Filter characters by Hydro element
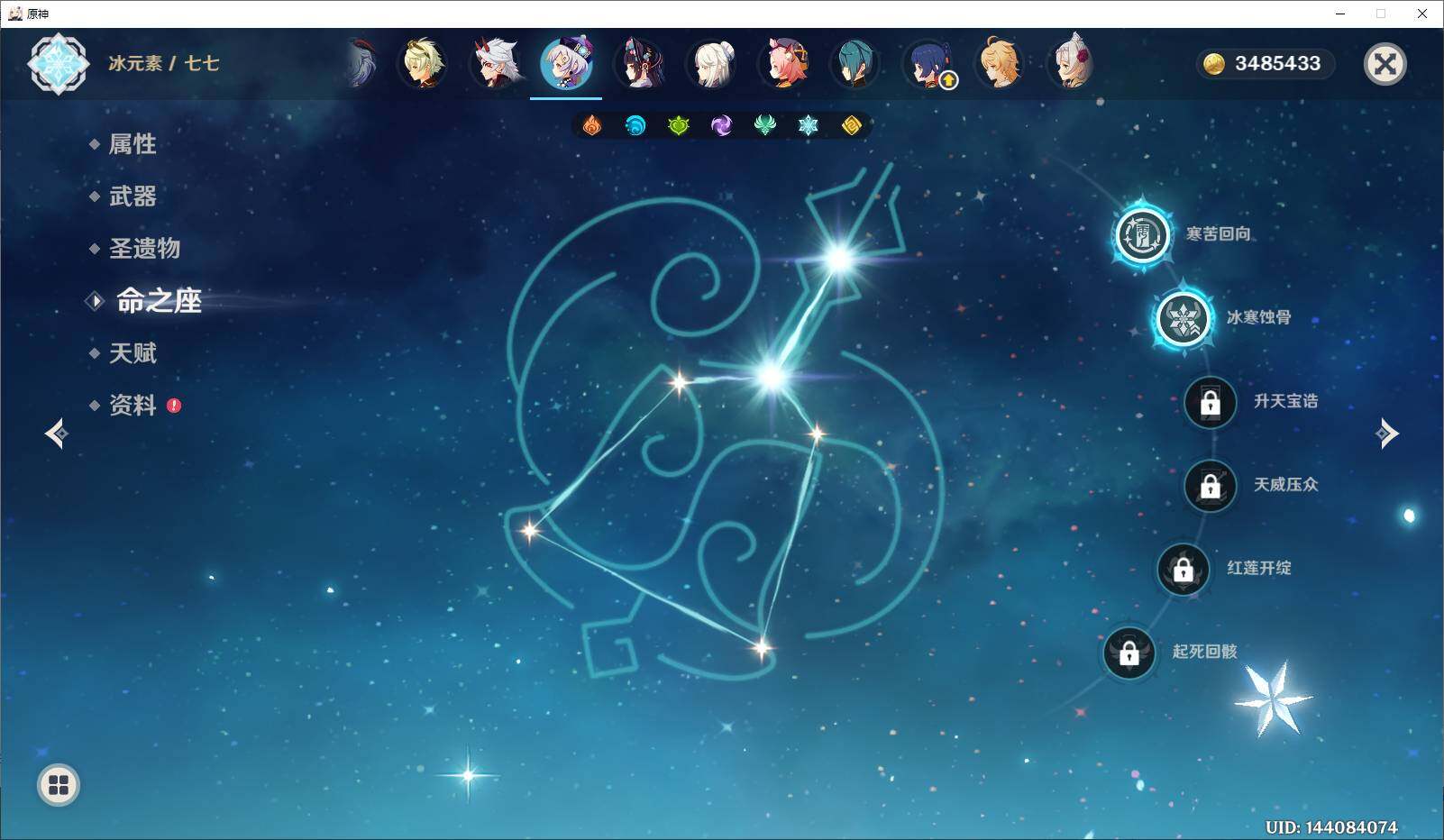This screenshot has width=1444, height=840. point(635,125)
